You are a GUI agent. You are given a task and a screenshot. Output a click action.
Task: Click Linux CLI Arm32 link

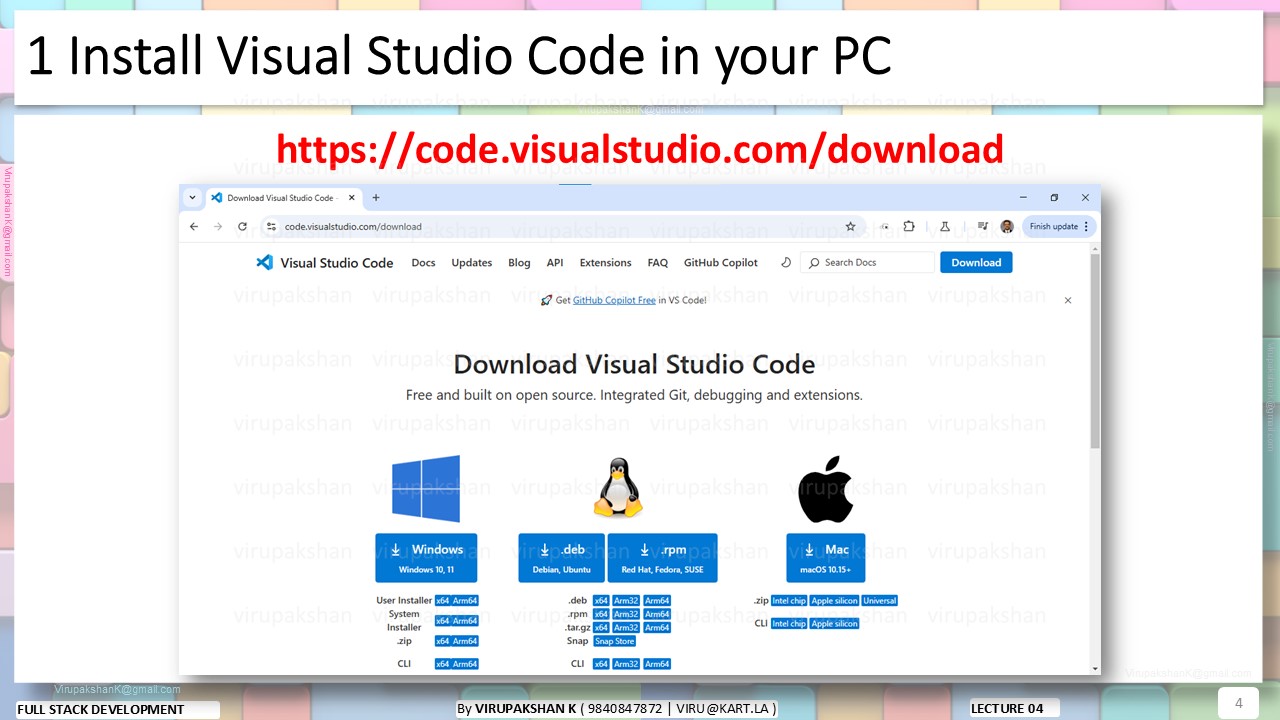click(x=626, y=664)
